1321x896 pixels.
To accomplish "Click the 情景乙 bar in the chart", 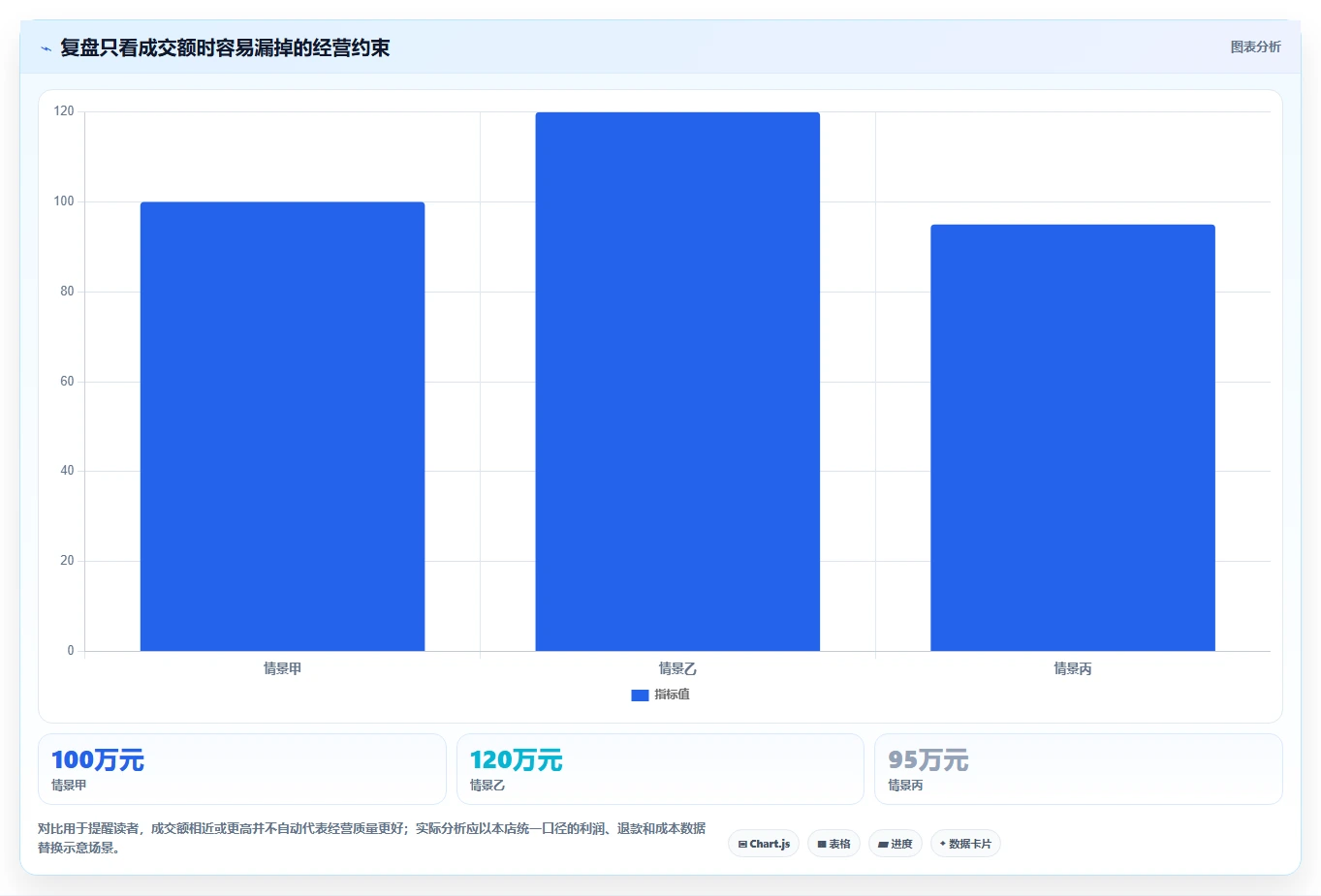I will pyautogui.click(x=677, y=382).
